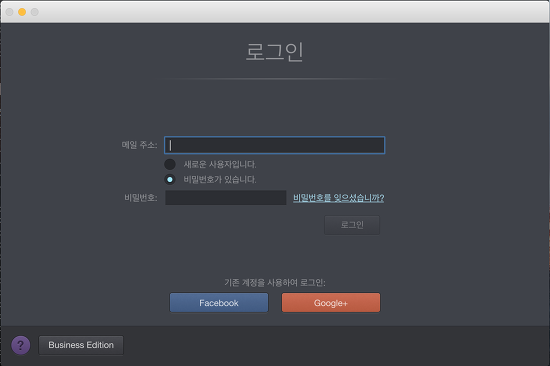The width and height of the screenshot is (550, 366).
Task: Click into the 비밀번호 password field
Action: [226, 198]
